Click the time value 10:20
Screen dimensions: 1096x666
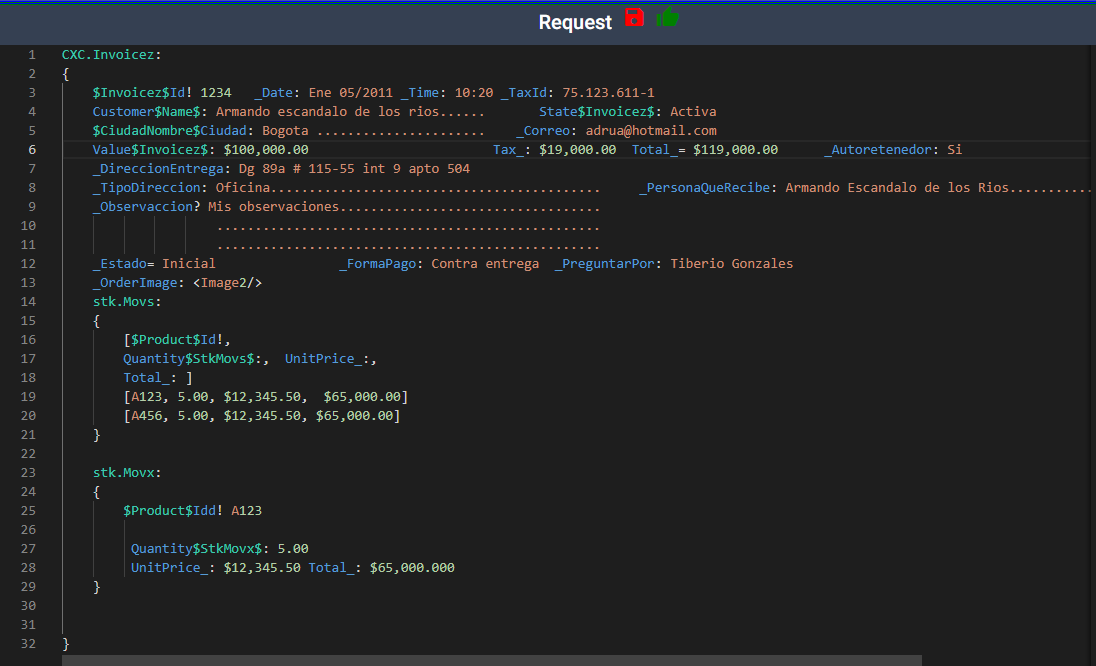[474, 93]
